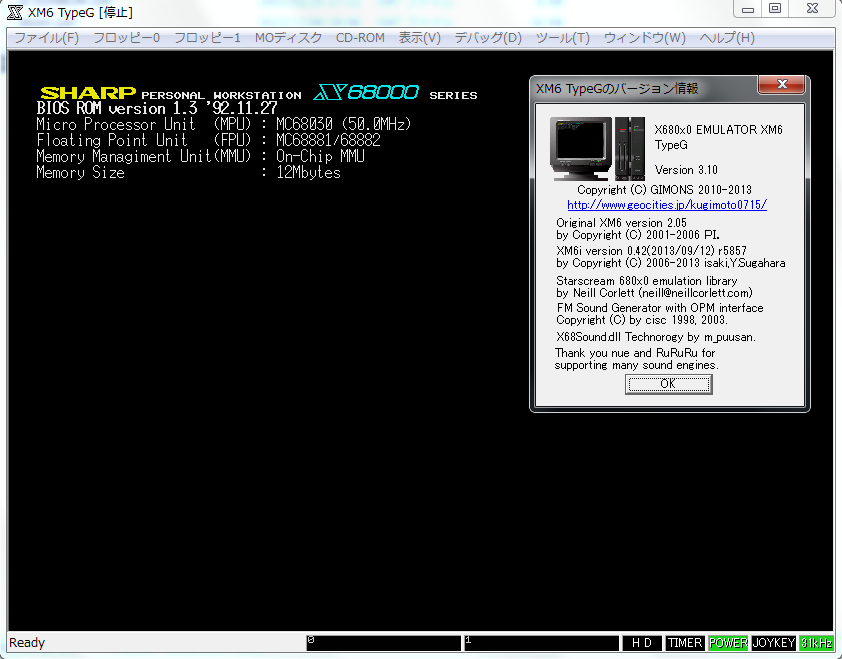Click "Original XM6 version 2.05" text

pos(621,223)
